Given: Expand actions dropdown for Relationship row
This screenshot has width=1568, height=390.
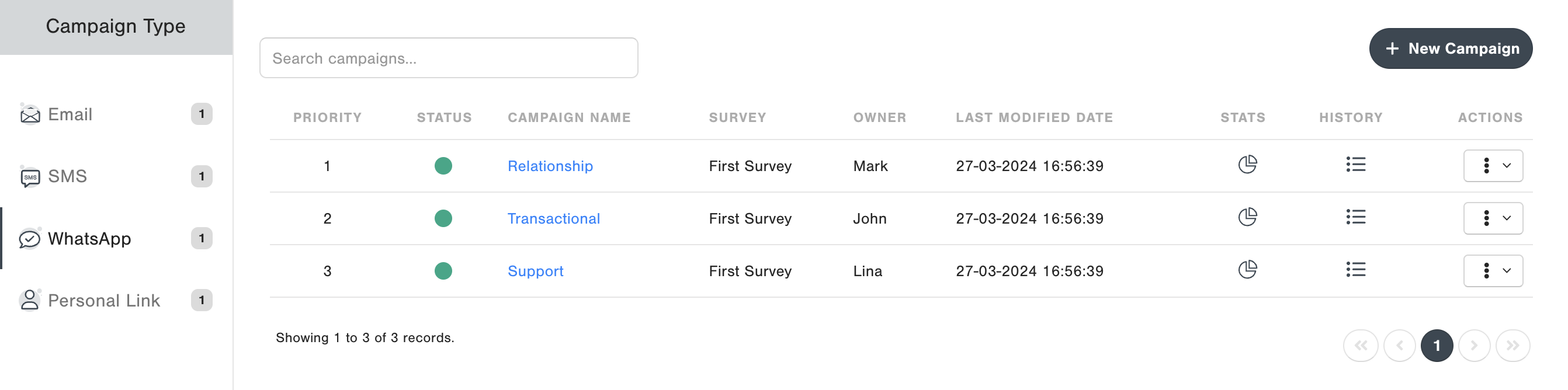Looking at the screenshot, I should click(x=1493, y=166).
